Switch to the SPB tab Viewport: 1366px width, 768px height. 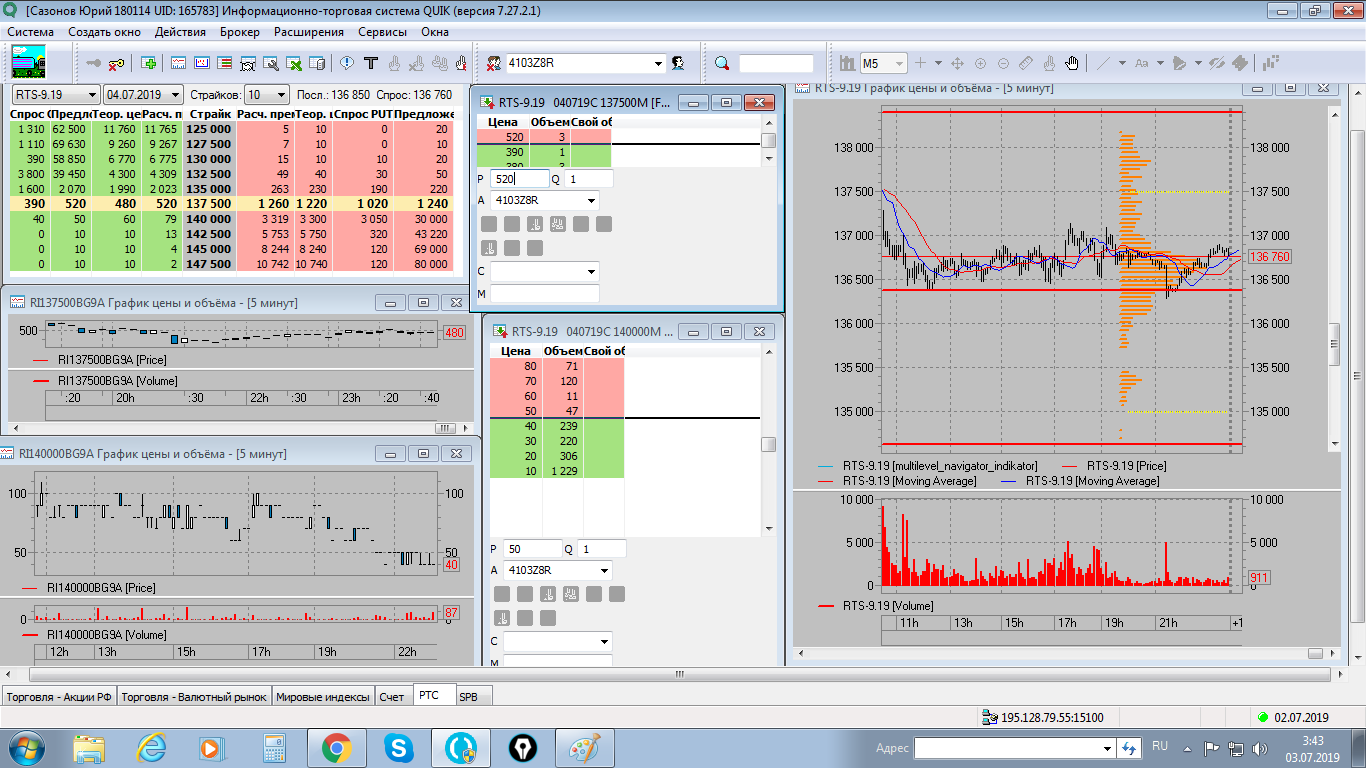tap(469, 697)
